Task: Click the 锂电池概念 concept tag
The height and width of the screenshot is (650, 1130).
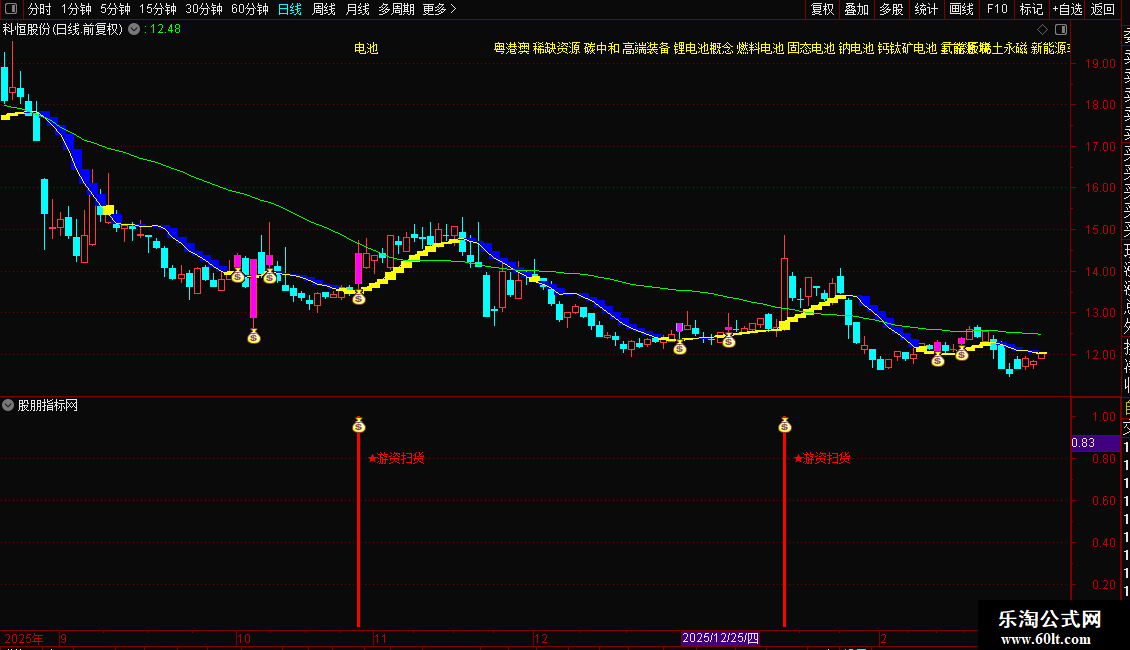Action: pyautogui.click(x=703, y=48)
